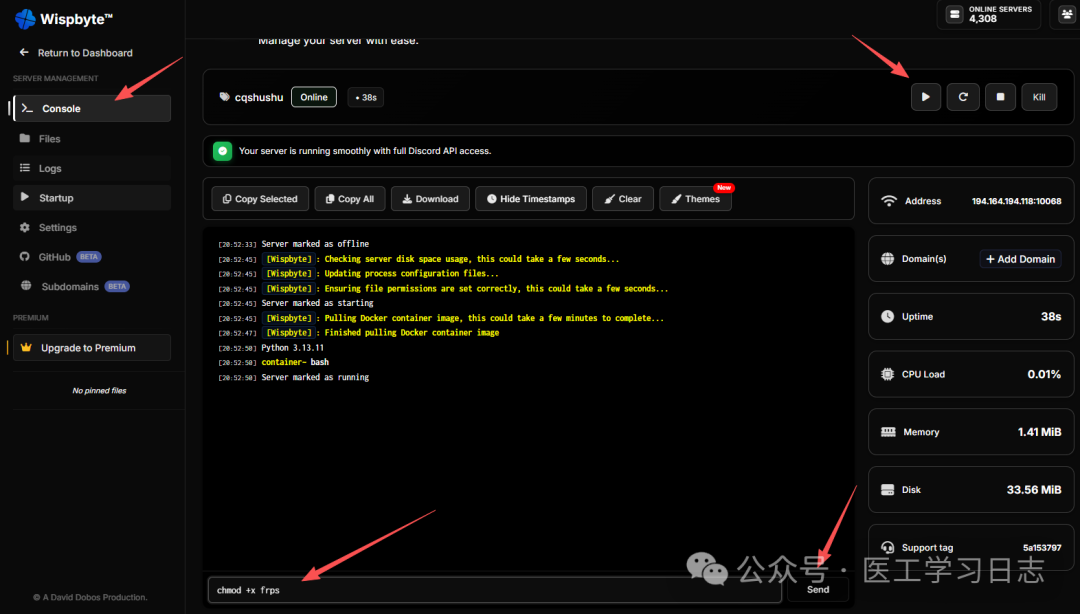Open the Subdomains beta section
The height and width of the screenshot is (614, 1080).
(92, 287)
